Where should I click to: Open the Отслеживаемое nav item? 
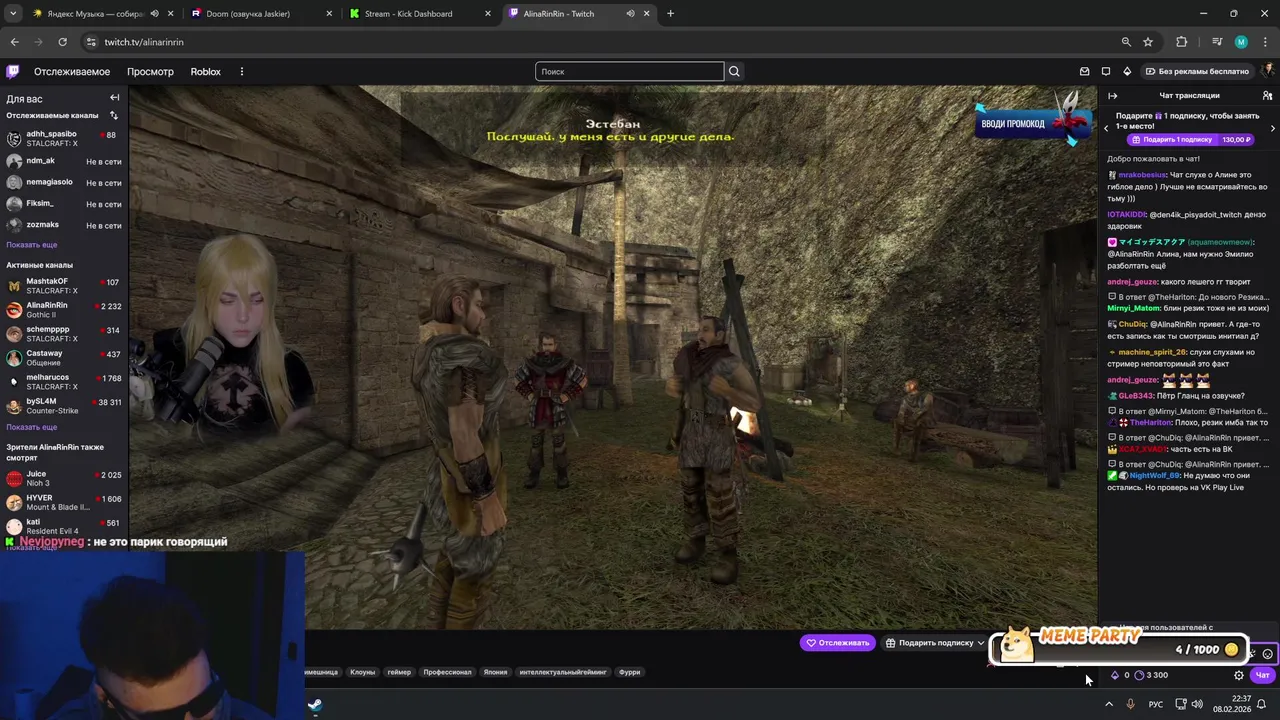(x=72, y=72)
